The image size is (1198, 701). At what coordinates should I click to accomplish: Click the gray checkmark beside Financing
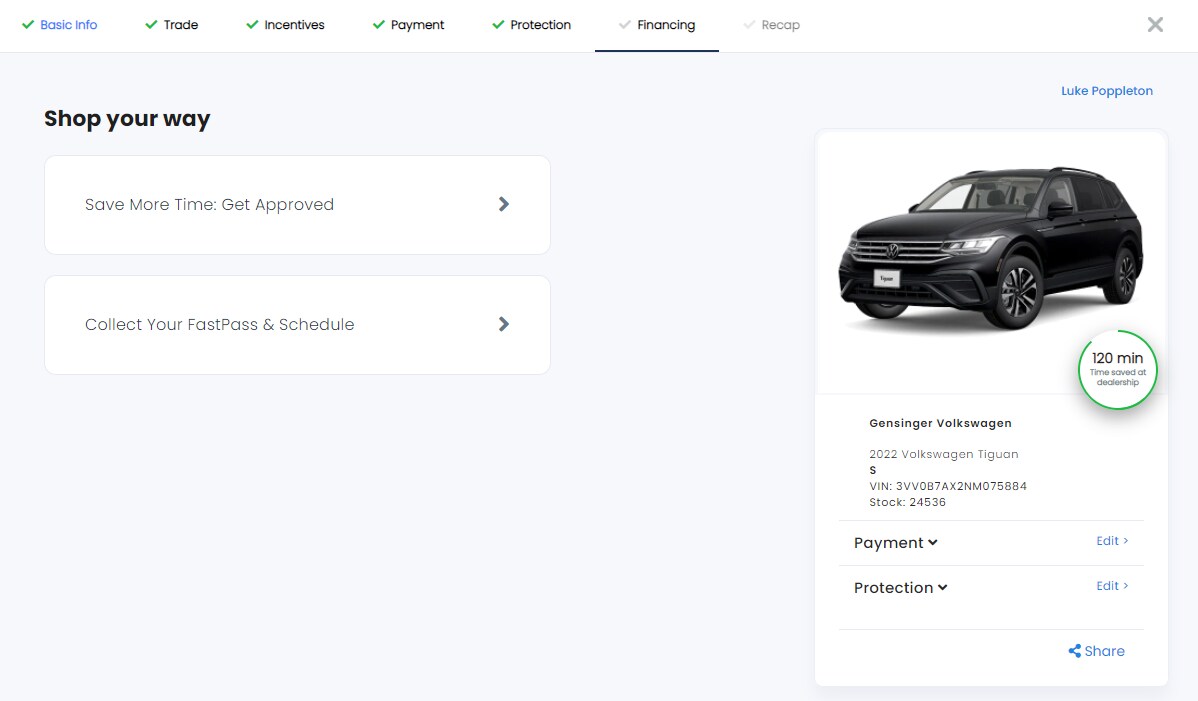tap(625, 24)
